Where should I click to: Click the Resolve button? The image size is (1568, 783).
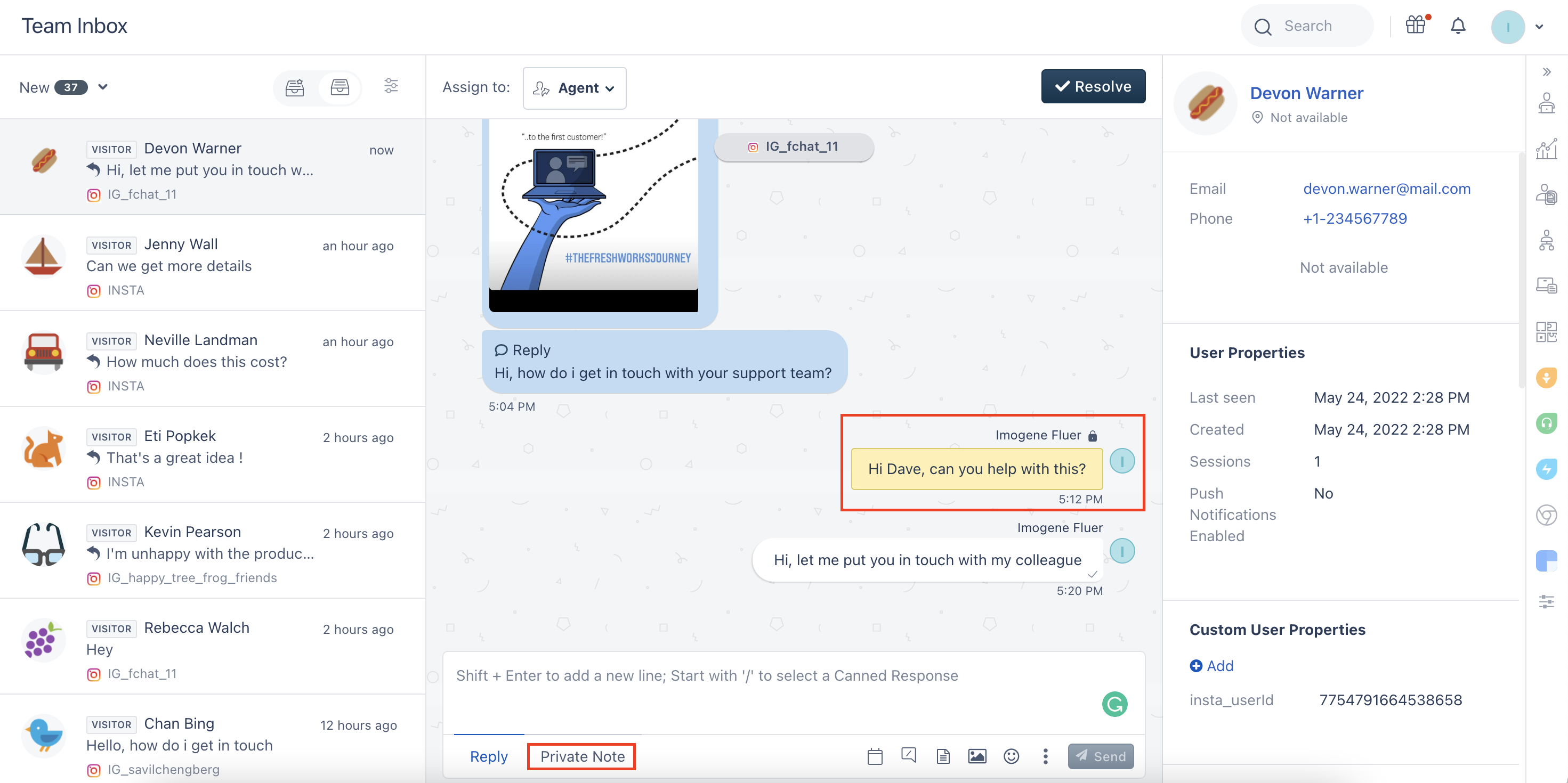pos(1093,86)
